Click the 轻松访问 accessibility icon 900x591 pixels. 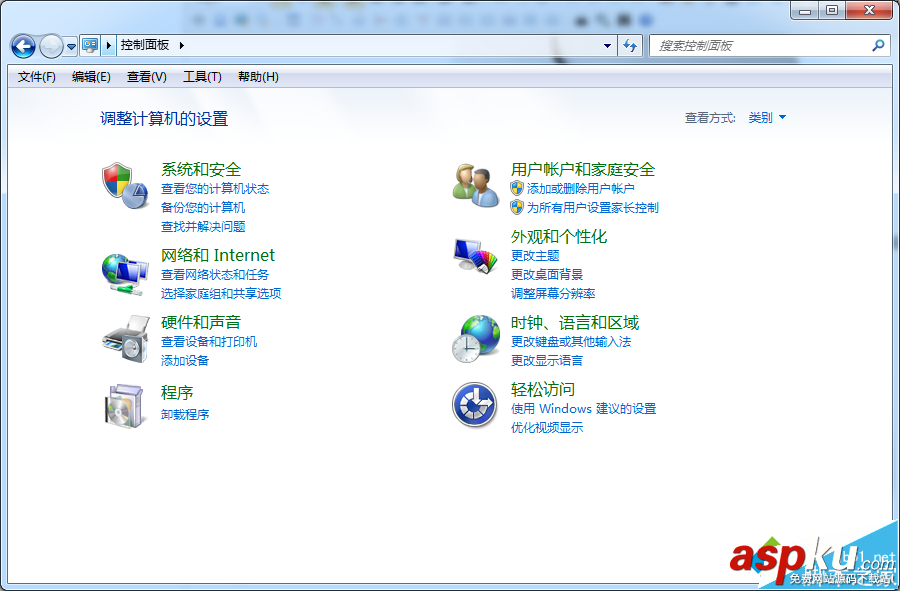click(474, 405)
